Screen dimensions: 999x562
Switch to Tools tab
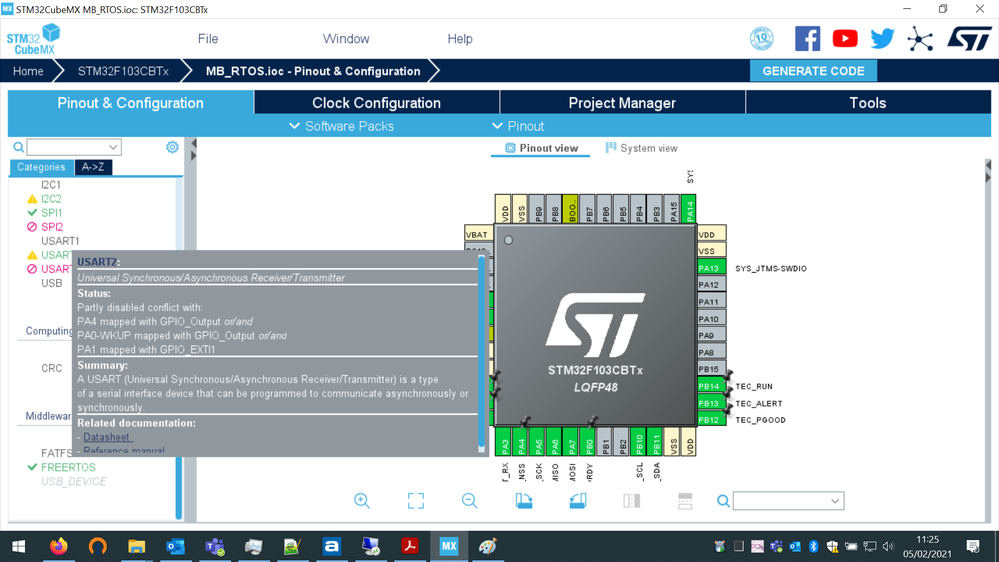pyautogui.click(x=868, y=103)
